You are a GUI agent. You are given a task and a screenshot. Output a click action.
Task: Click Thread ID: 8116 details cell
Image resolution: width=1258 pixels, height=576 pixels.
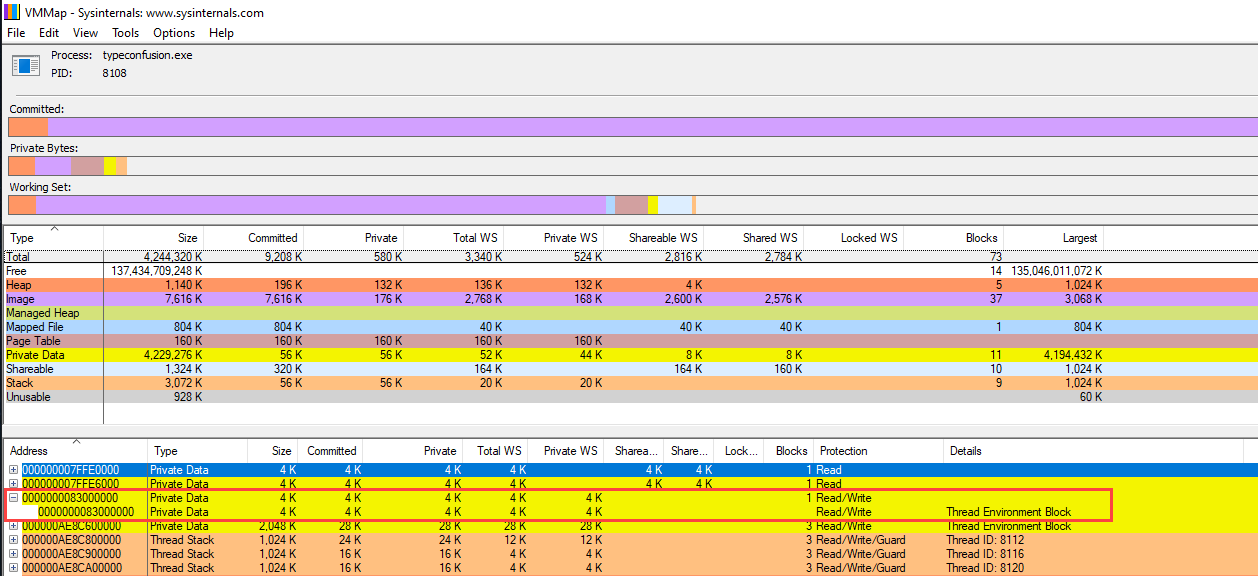point(985,554)
